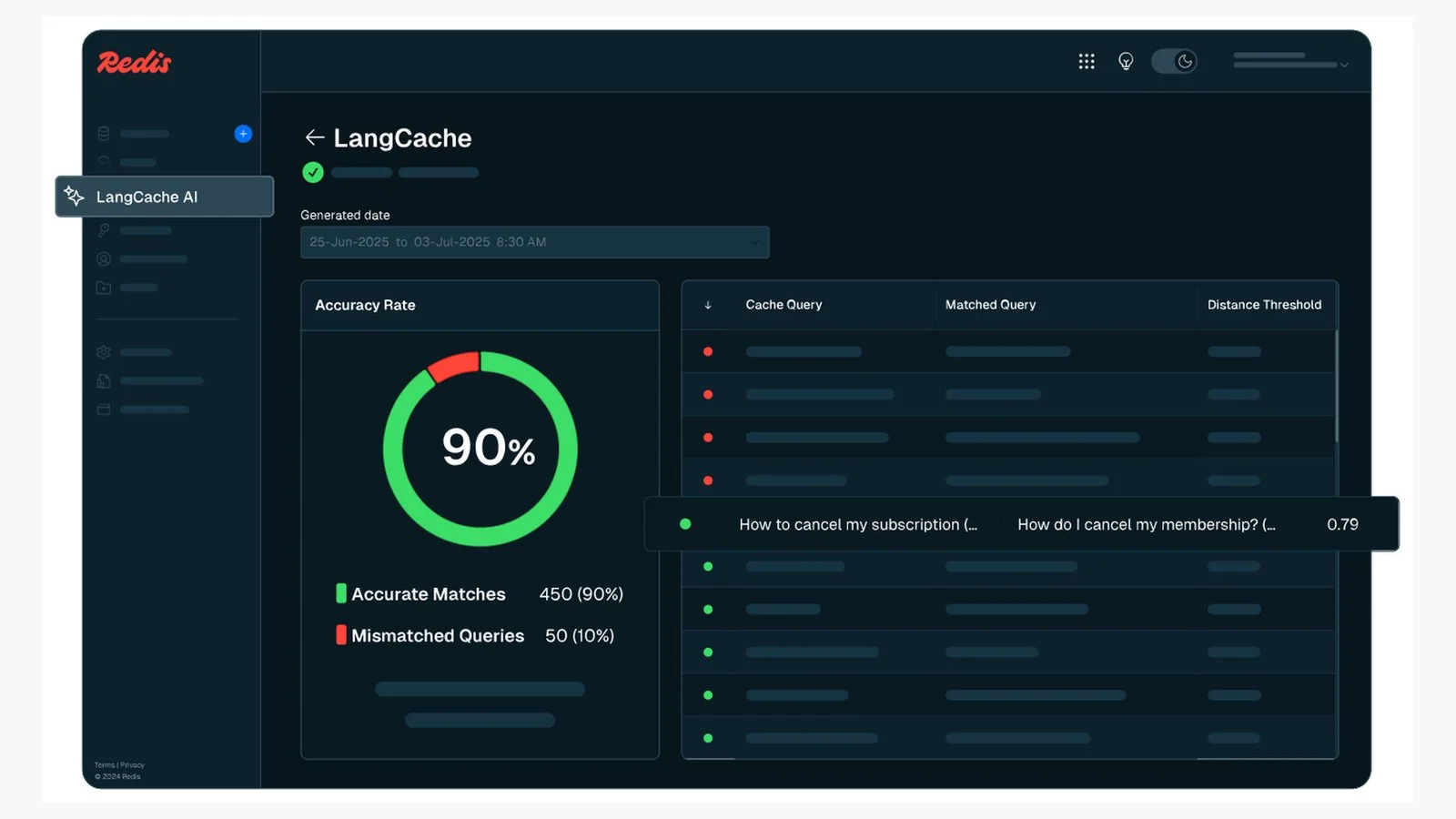
Task: Click the document icon in the sidebar
Action: [x=104, y=381]
